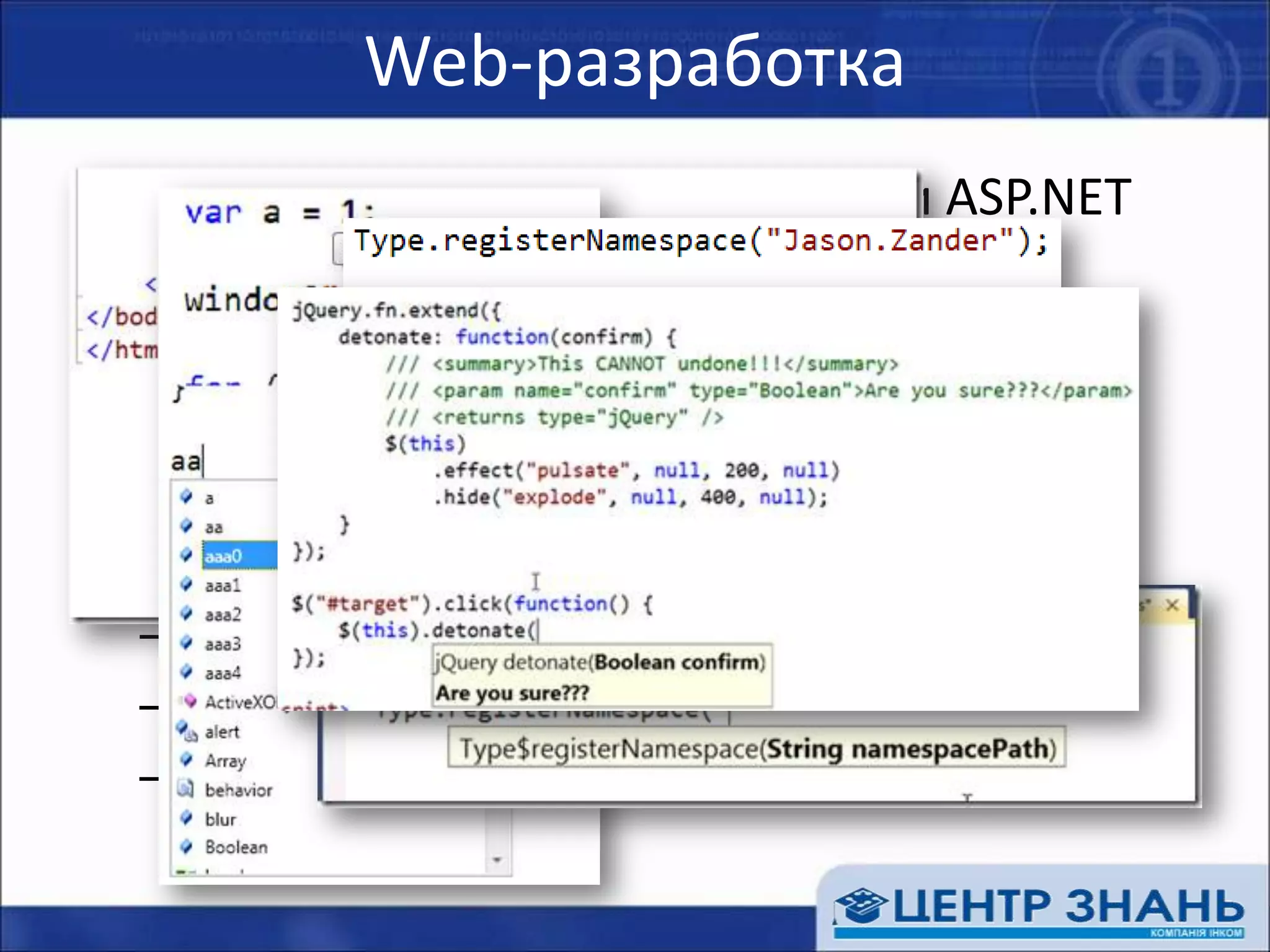Viewport: 1270px width, 952px height.
Task: Click the 'Are you sure???' parameter tooltip
Action: (512, 693)
